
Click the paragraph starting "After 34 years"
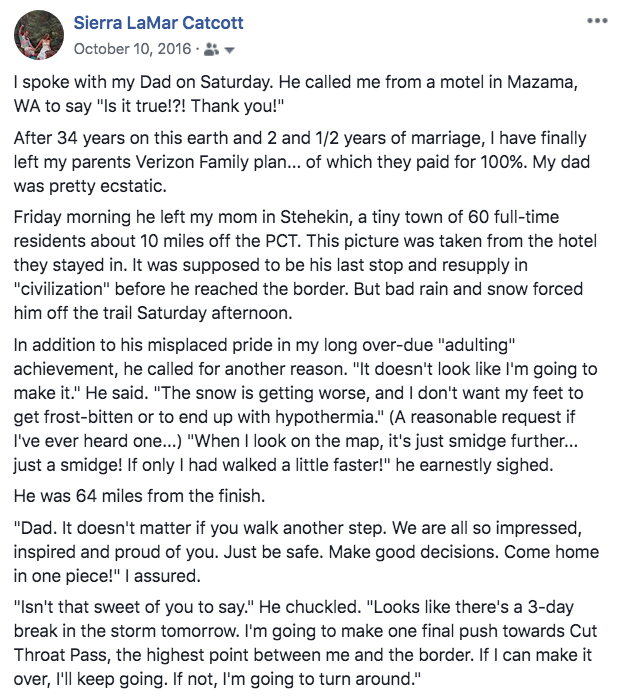click(300, 160)
